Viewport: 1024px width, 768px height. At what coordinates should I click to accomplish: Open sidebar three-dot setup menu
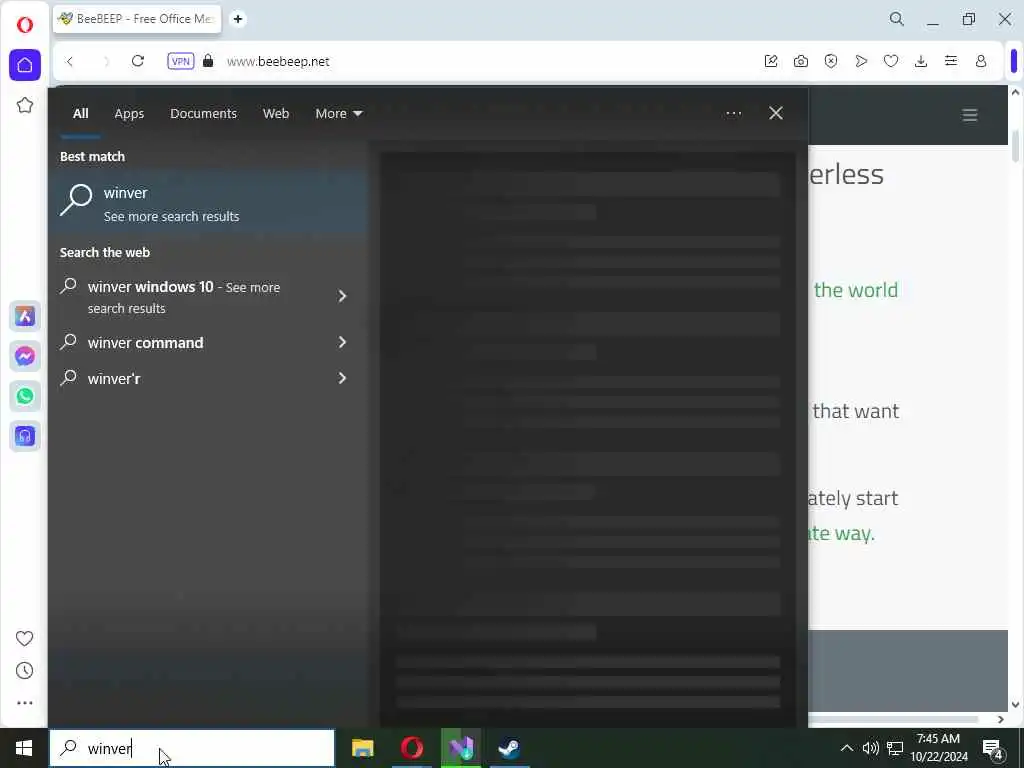[x=25, y=703]
